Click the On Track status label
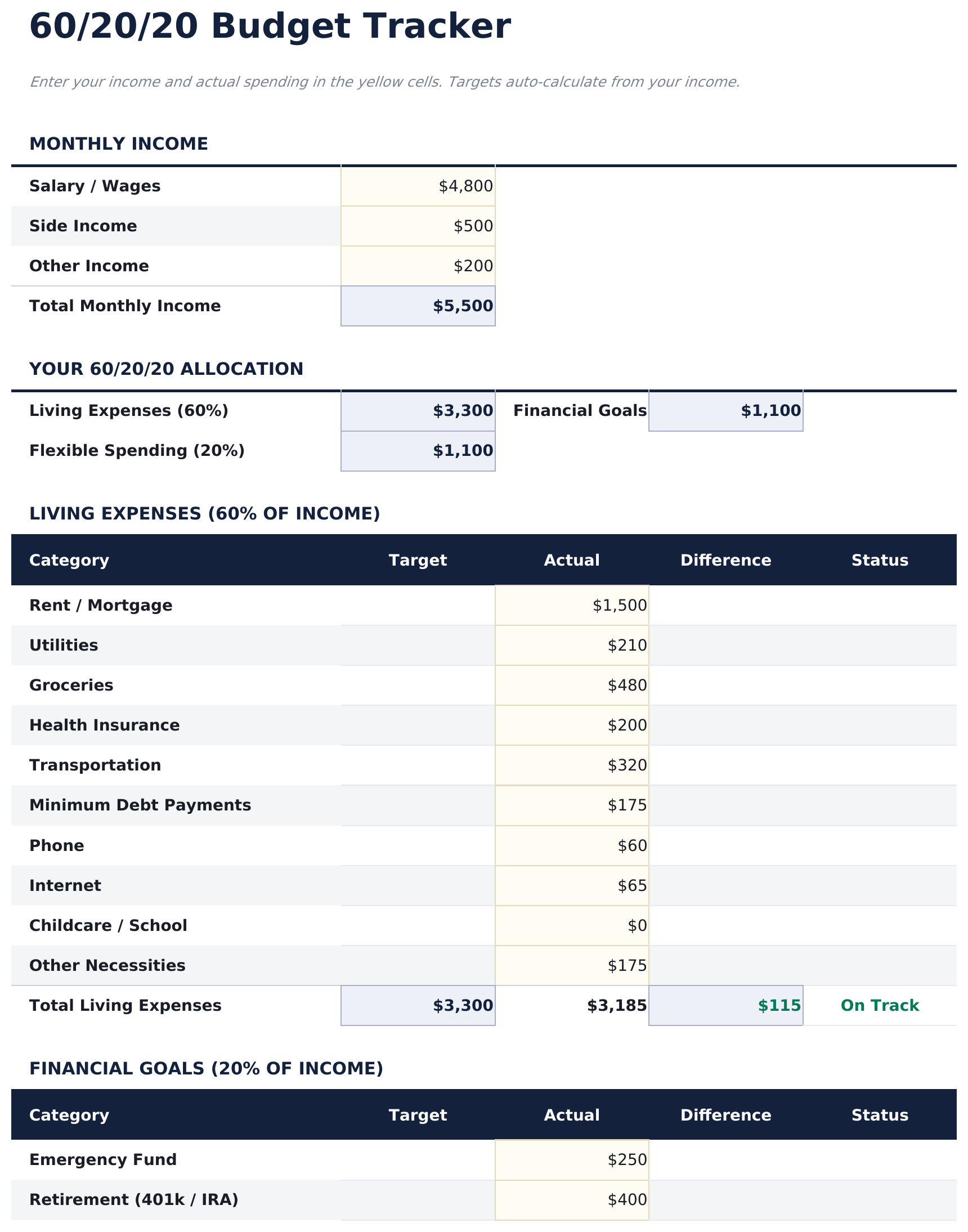 pyautogui.click(x=880, y=1005)
